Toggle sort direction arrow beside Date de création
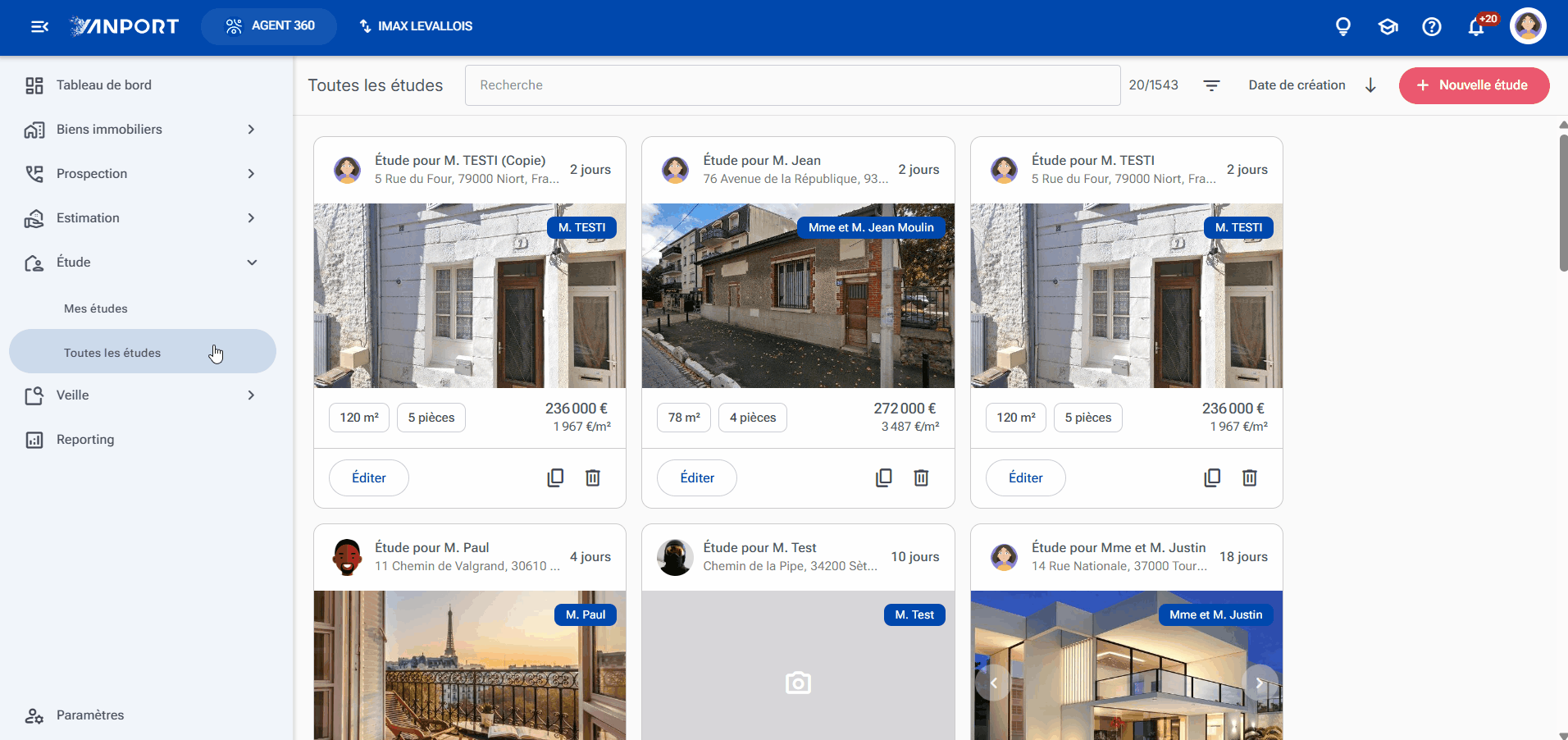The image size is (1568, 740). 1370,85
